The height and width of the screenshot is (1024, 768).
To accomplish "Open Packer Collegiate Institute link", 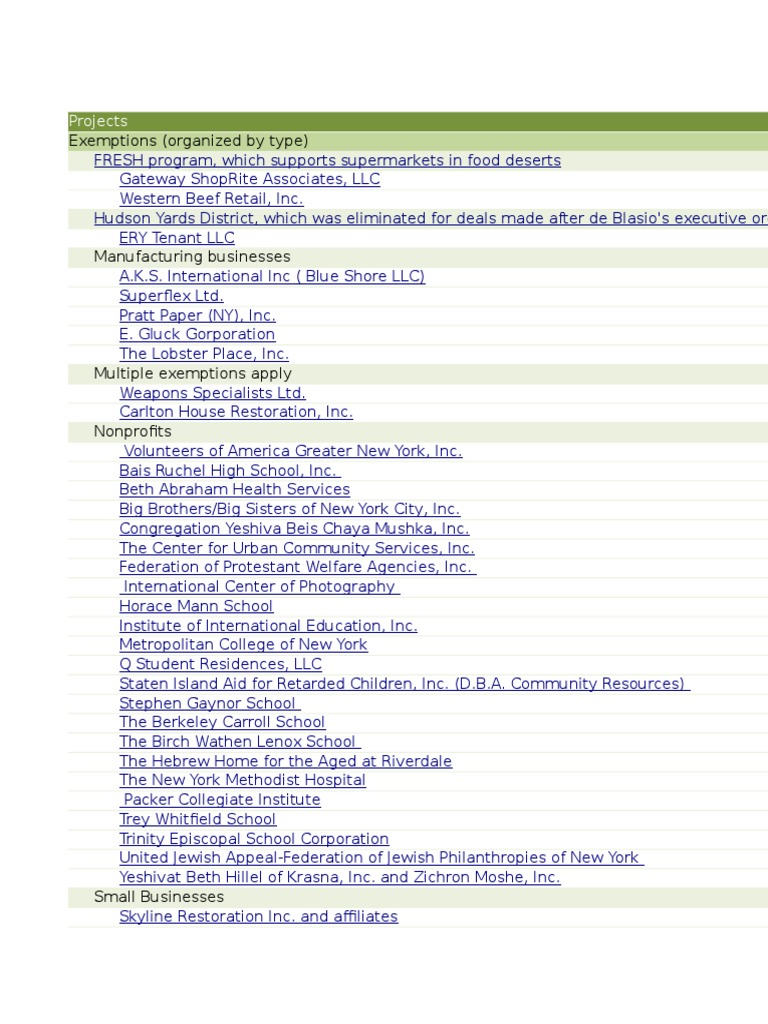I will (x=219, y=801).
